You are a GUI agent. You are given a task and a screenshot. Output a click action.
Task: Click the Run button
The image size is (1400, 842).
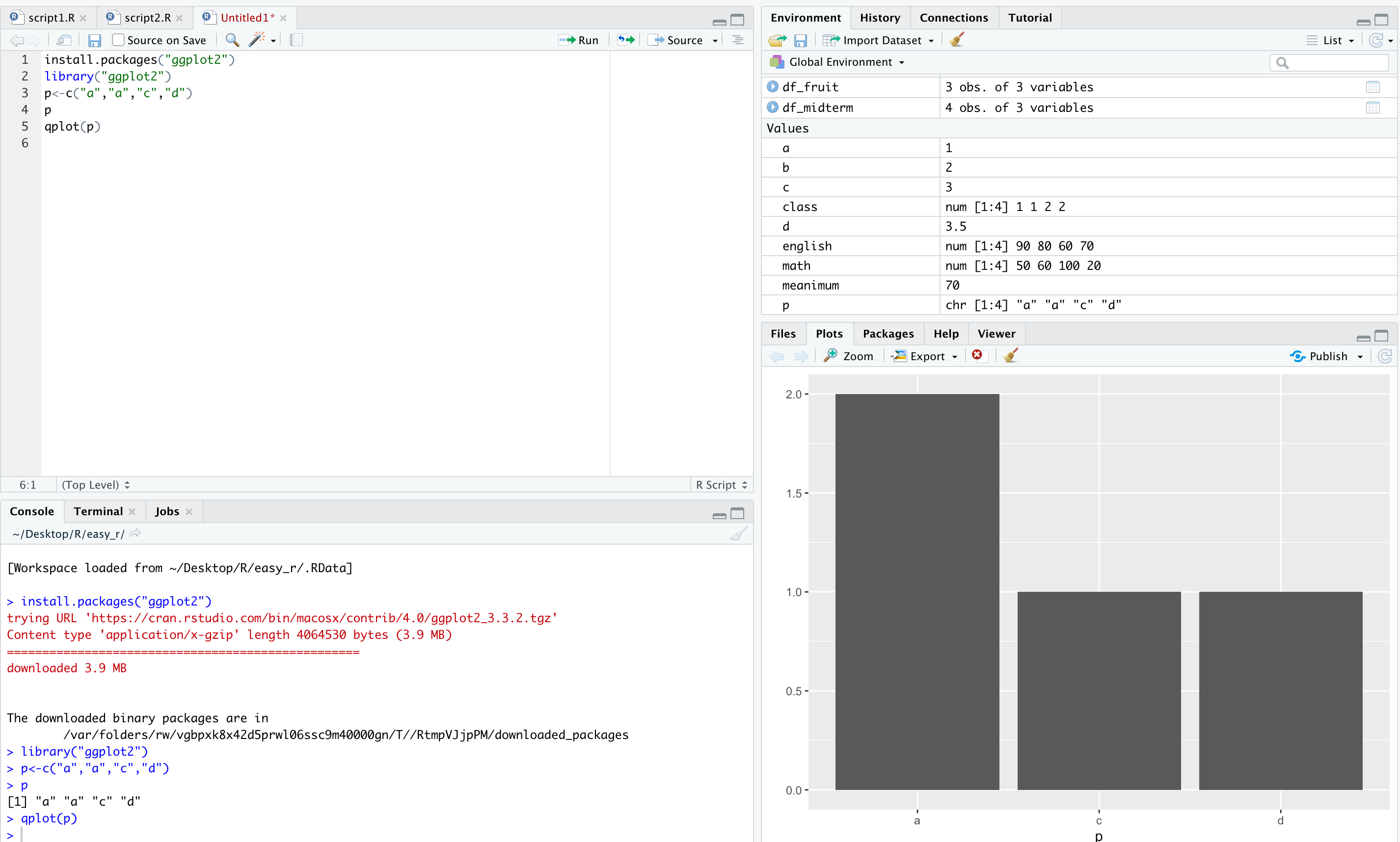[x=579, y=40]
